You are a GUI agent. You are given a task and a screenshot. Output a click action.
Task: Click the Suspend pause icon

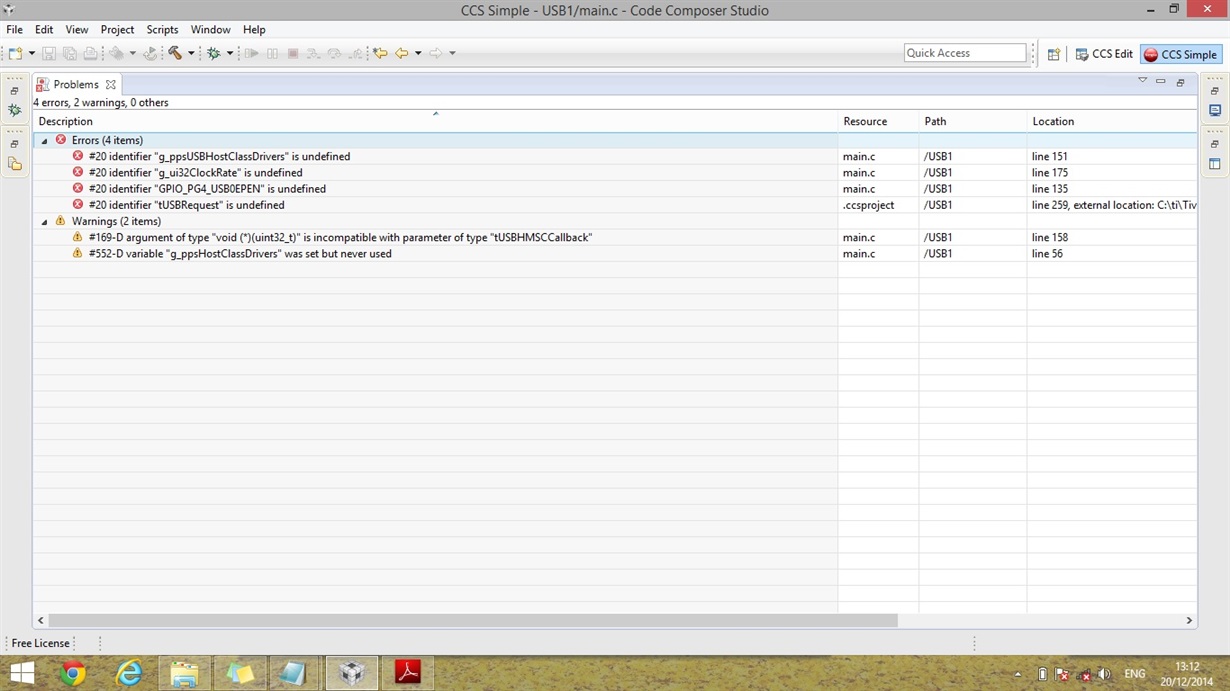272,53
